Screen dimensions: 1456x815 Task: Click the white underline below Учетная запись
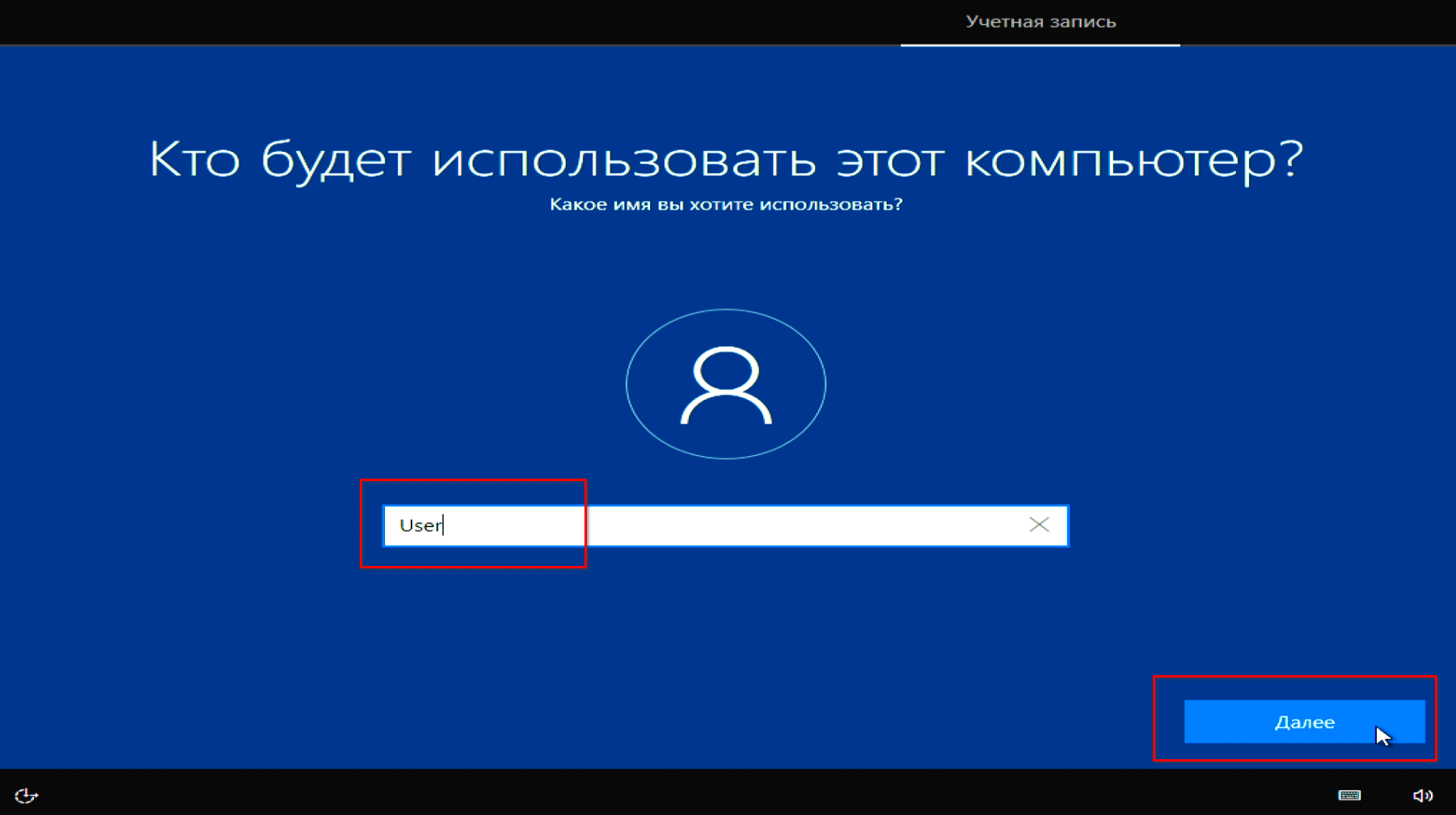1040,45
